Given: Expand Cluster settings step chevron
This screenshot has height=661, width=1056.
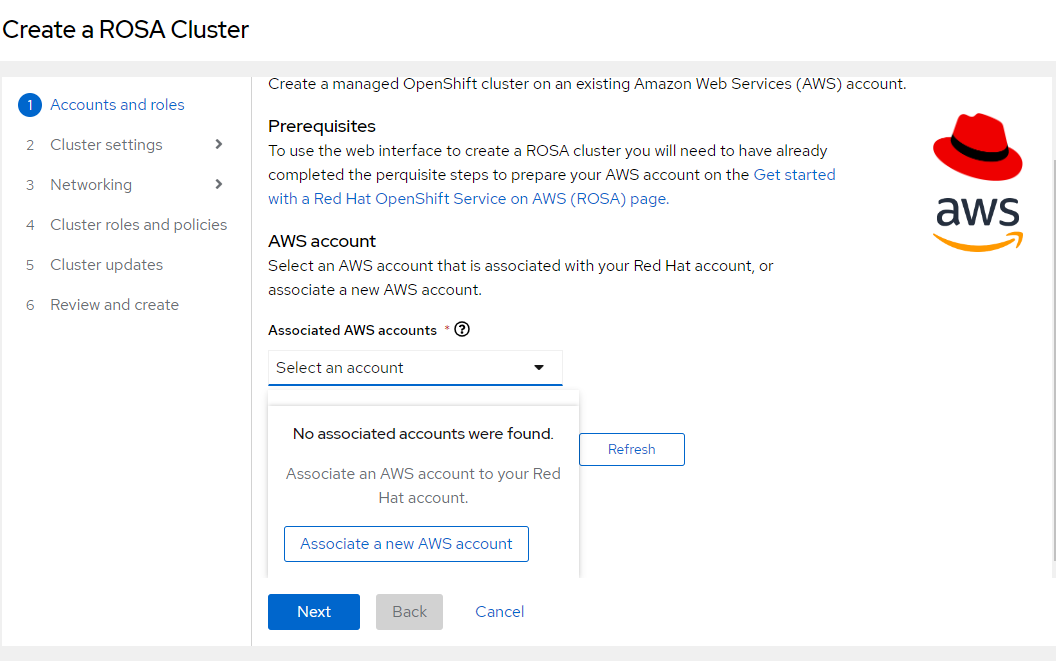Looking at the screenshot, I should pyautogui.click(x=219, y=145).
